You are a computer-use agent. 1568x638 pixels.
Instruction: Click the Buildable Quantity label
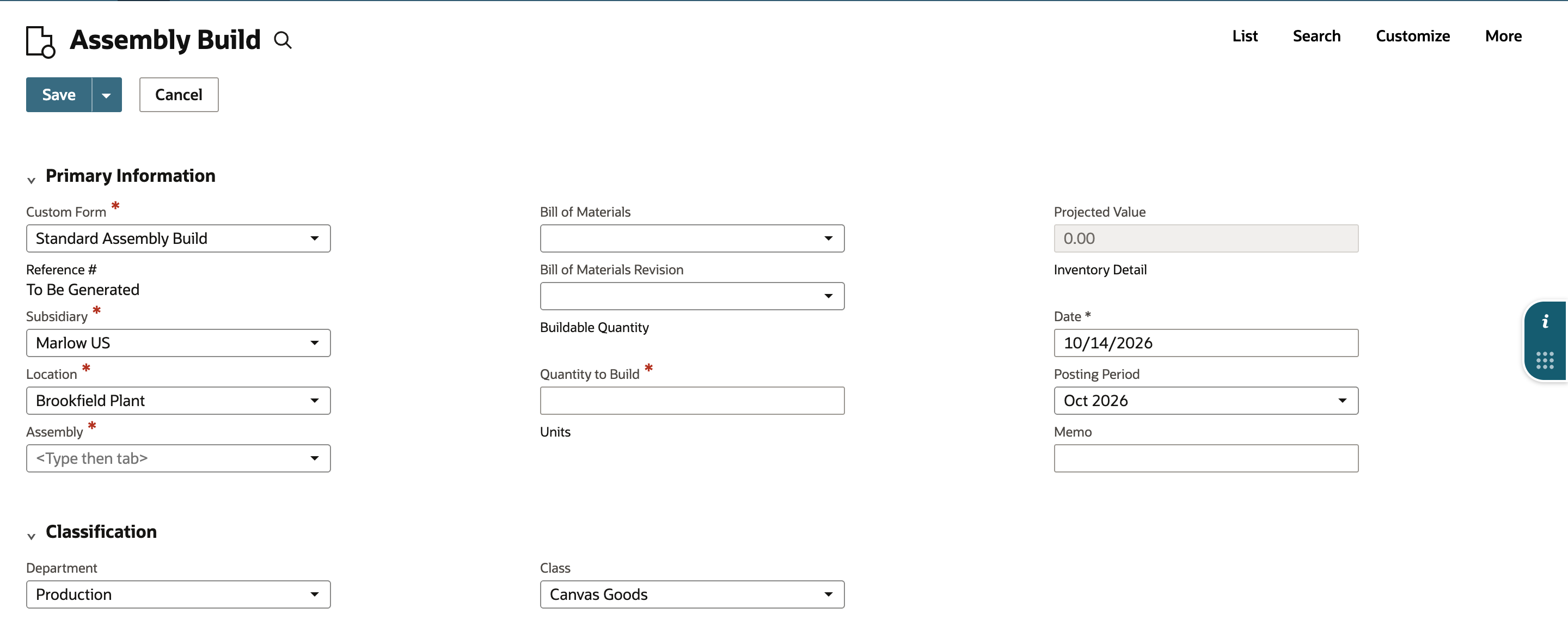point(594,328)
